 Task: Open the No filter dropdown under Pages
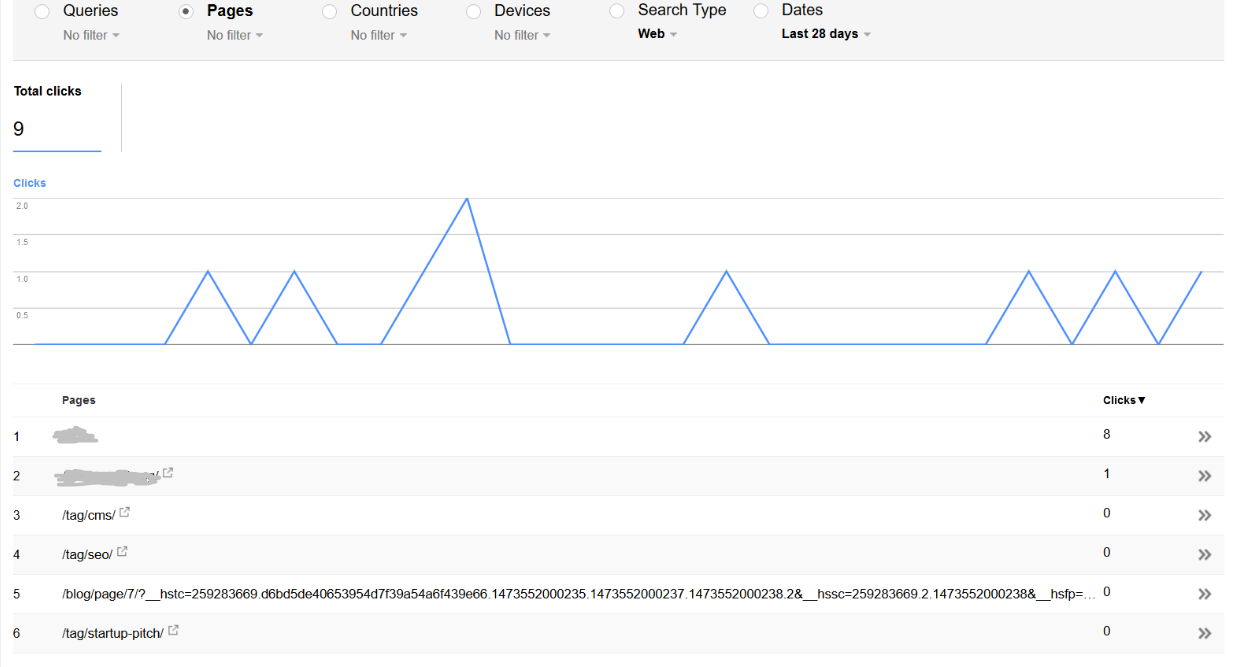click(235, 35)
